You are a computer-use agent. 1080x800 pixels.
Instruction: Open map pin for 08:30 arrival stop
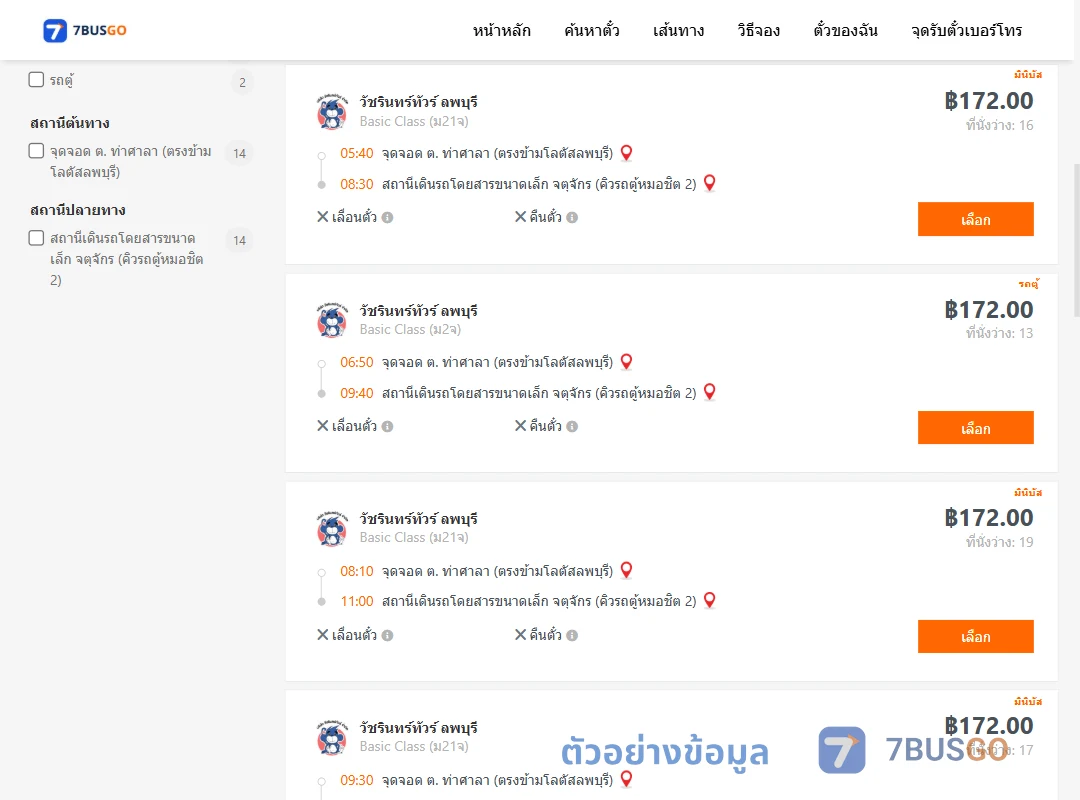[x=709, y=183]
